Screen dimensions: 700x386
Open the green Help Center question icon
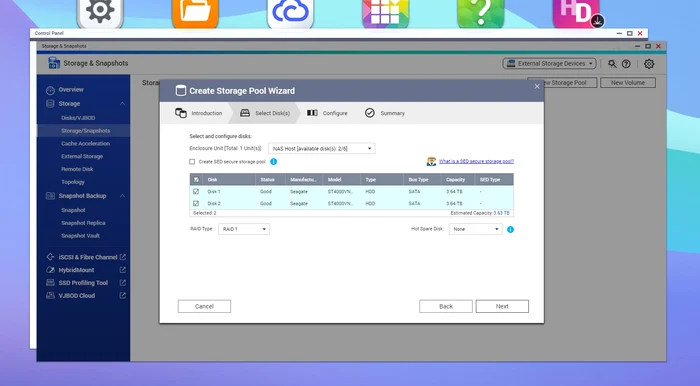(x=481, y=13)
